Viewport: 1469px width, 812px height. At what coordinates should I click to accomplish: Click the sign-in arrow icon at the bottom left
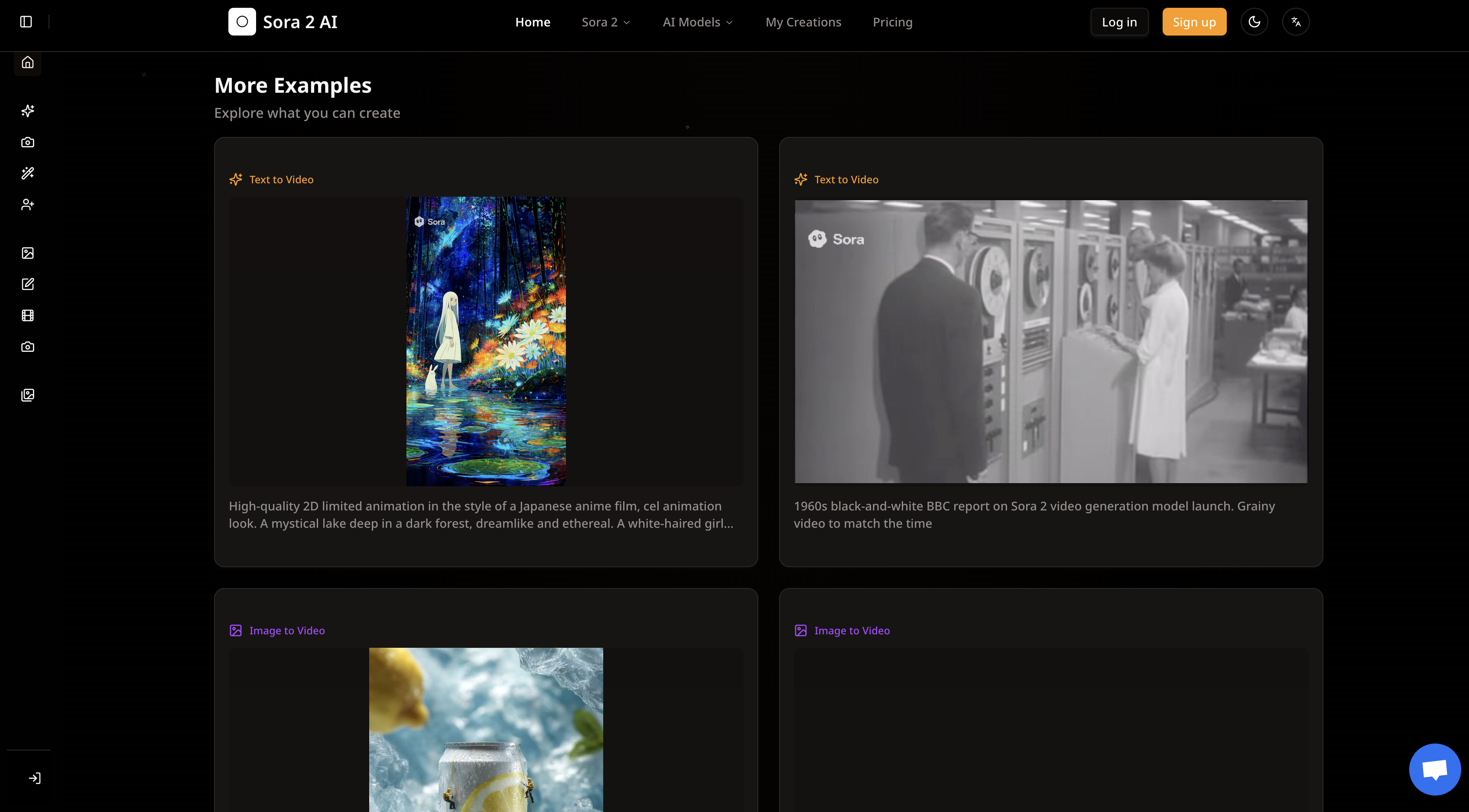coord(35,778)
